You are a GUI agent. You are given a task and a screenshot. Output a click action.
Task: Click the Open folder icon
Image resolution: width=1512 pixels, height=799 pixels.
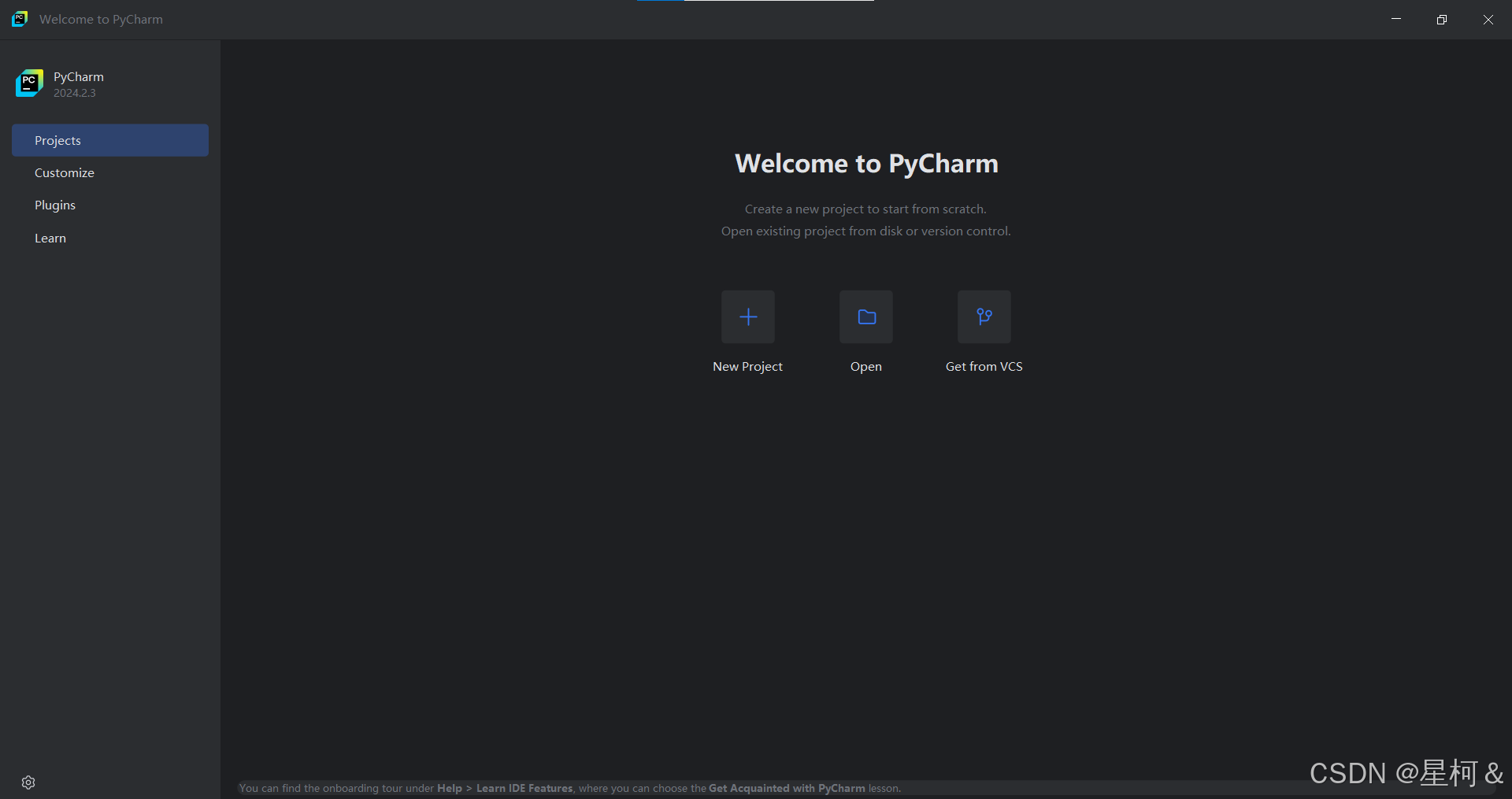866,317
